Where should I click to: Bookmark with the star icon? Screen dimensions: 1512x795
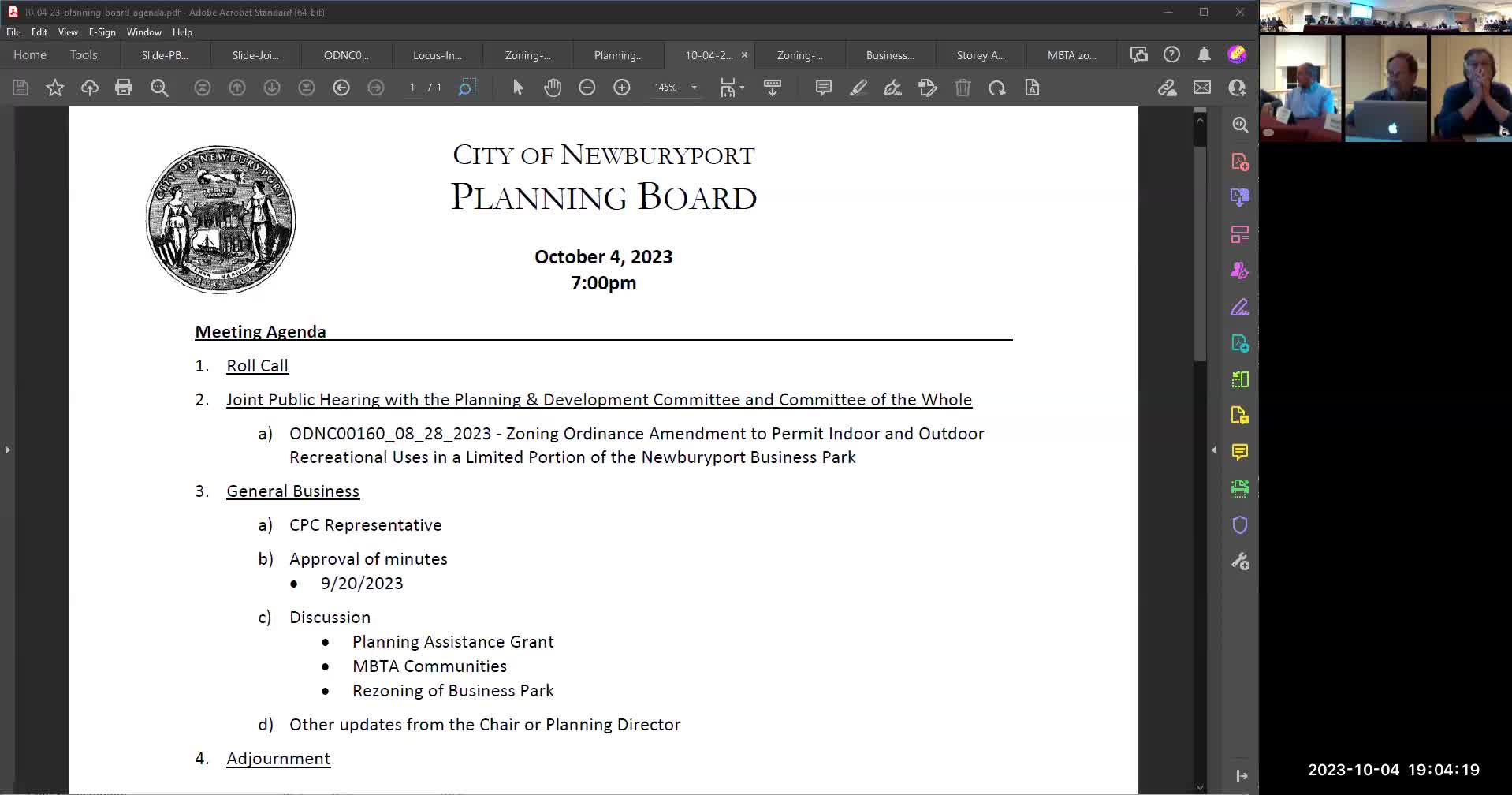(x=54, y=88)
